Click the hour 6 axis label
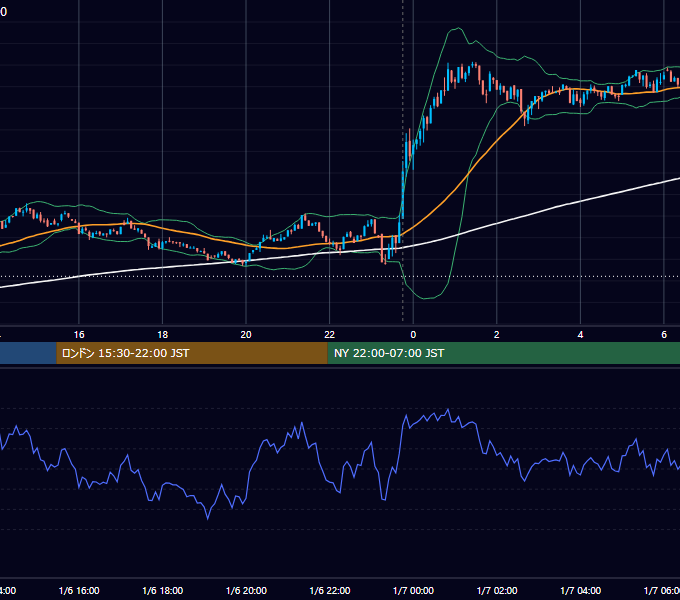 coord(664,335)
